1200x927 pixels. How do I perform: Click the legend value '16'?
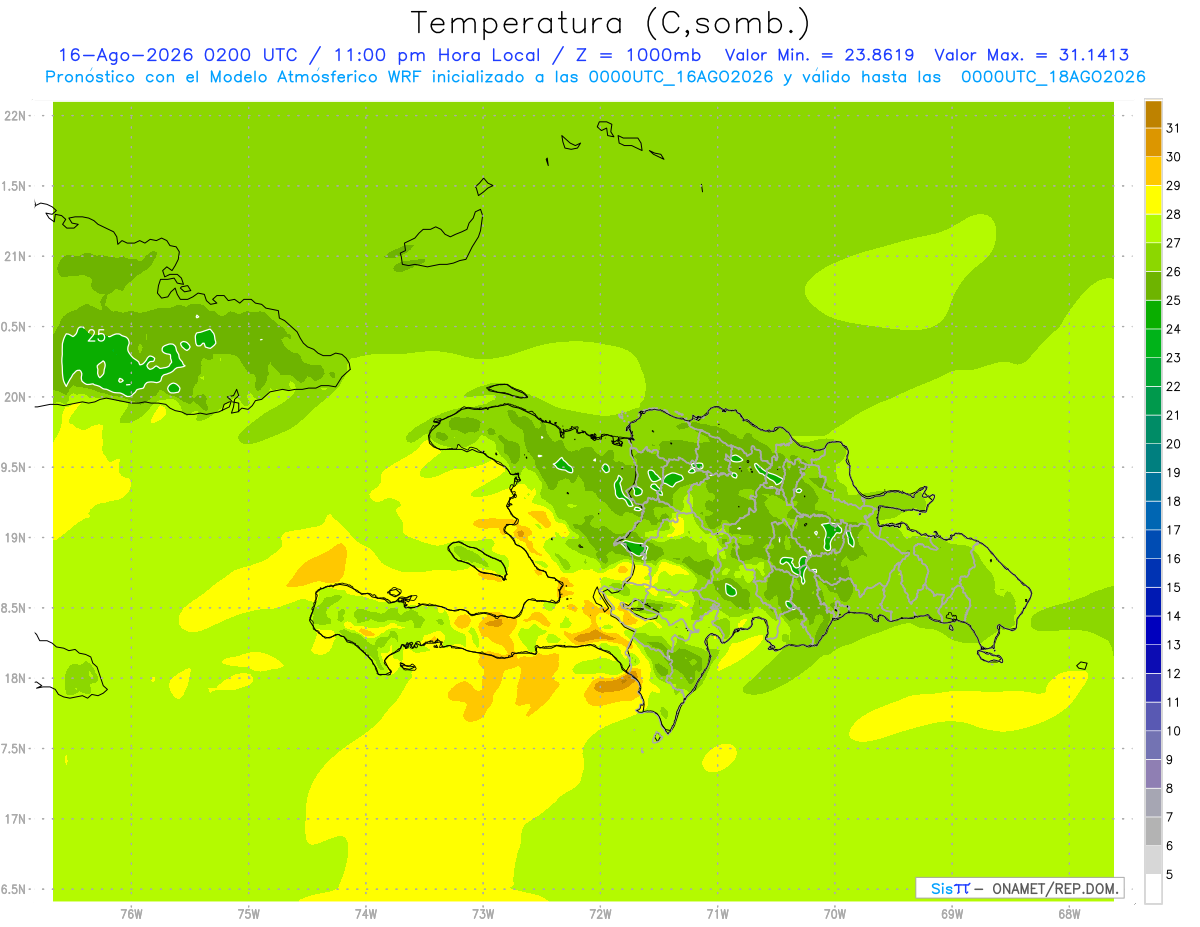1174,559
